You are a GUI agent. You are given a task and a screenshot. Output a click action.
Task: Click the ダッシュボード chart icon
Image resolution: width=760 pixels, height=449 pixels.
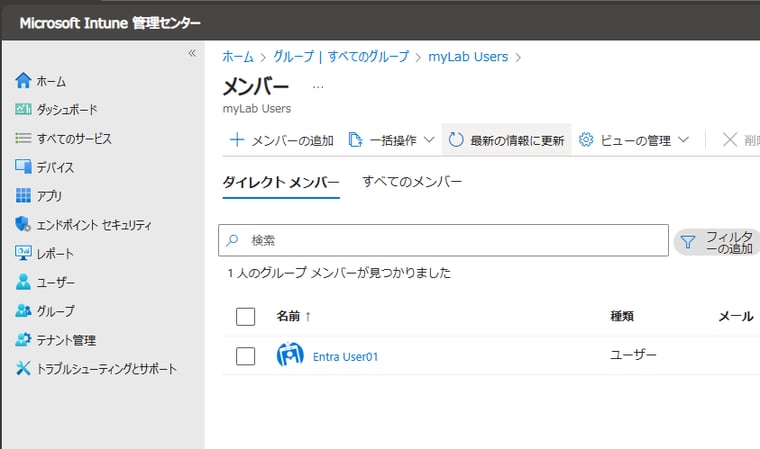click(x=23, y=109)
